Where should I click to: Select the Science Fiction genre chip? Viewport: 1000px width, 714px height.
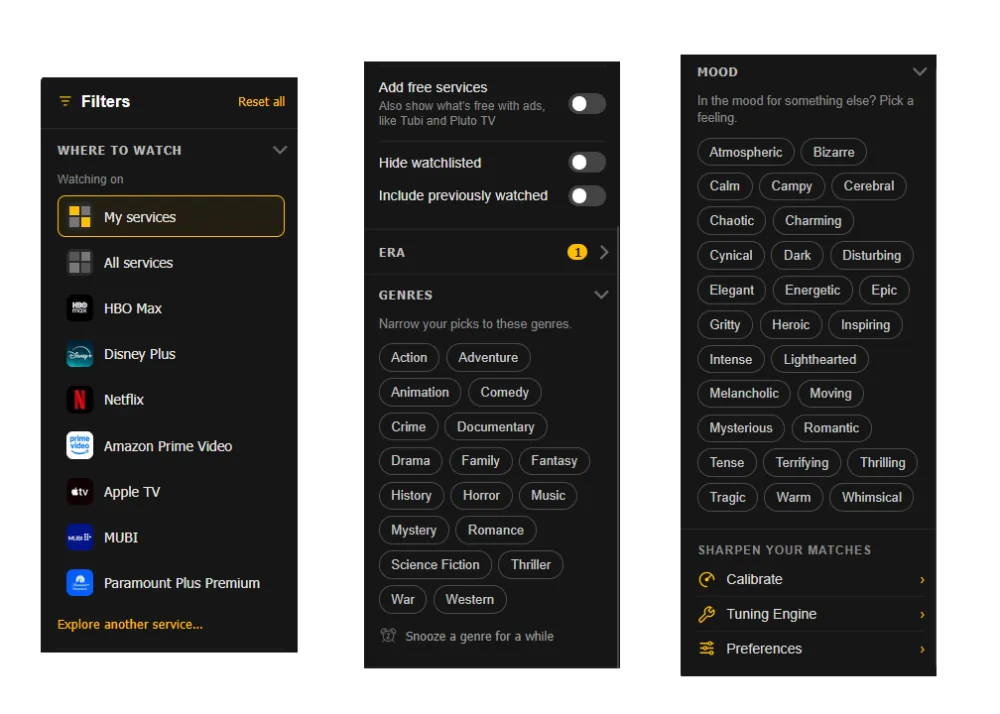[435, 565]
